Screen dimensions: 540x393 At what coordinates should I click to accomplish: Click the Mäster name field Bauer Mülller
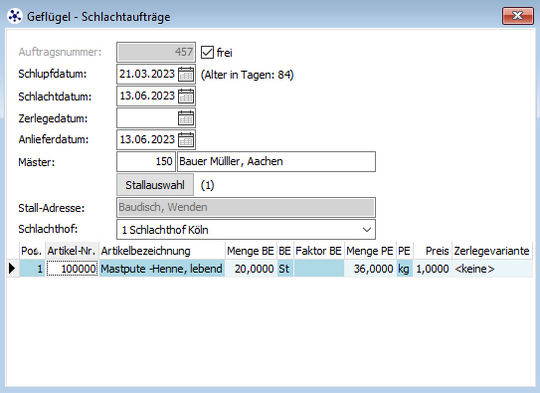click(276, 161)
